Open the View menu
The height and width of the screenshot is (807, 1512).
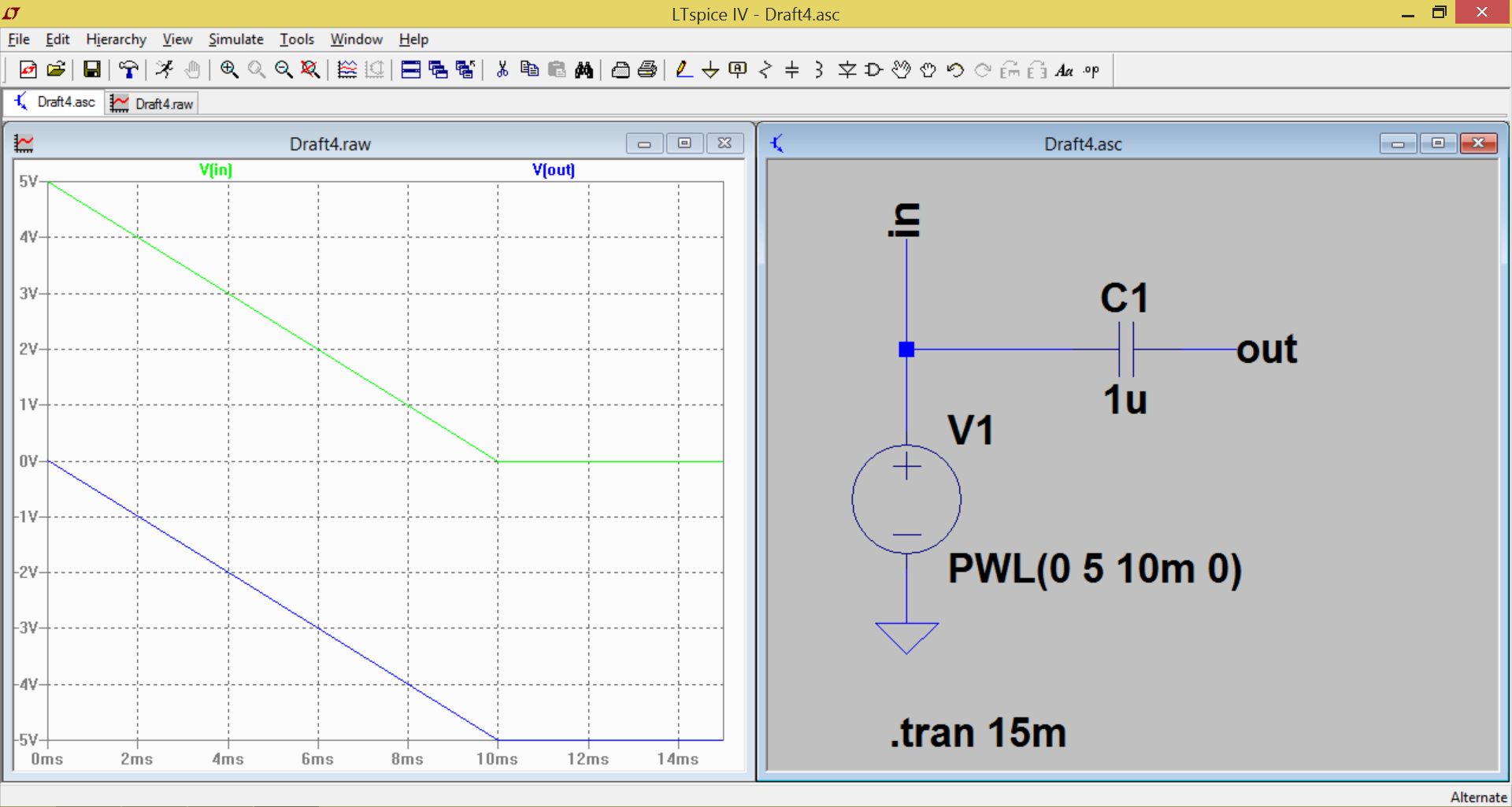pyautogui.click(x=177, y=39)
